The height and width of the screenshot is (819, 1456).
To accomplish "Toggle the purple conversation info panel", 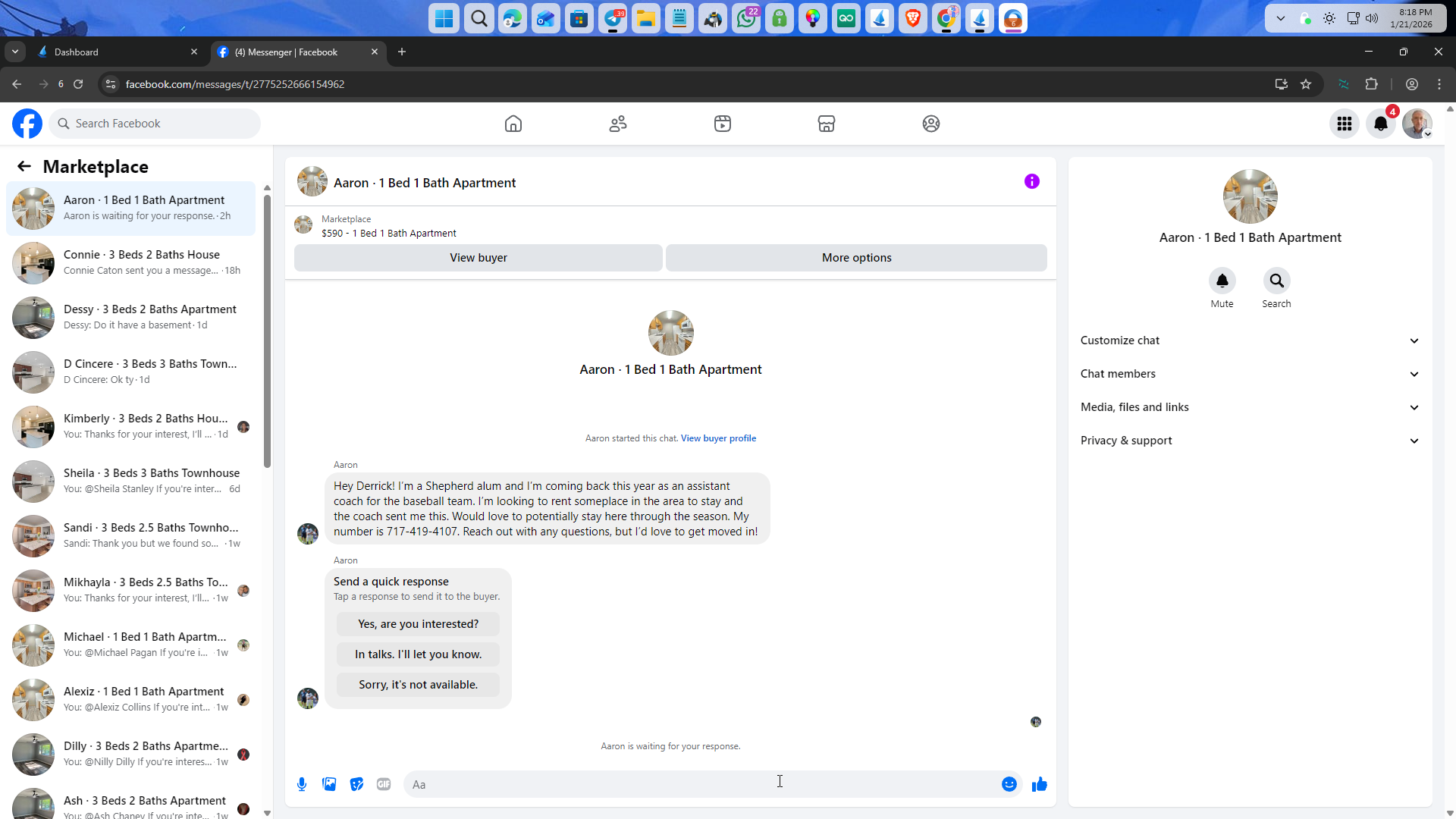I will point(1031,181).
